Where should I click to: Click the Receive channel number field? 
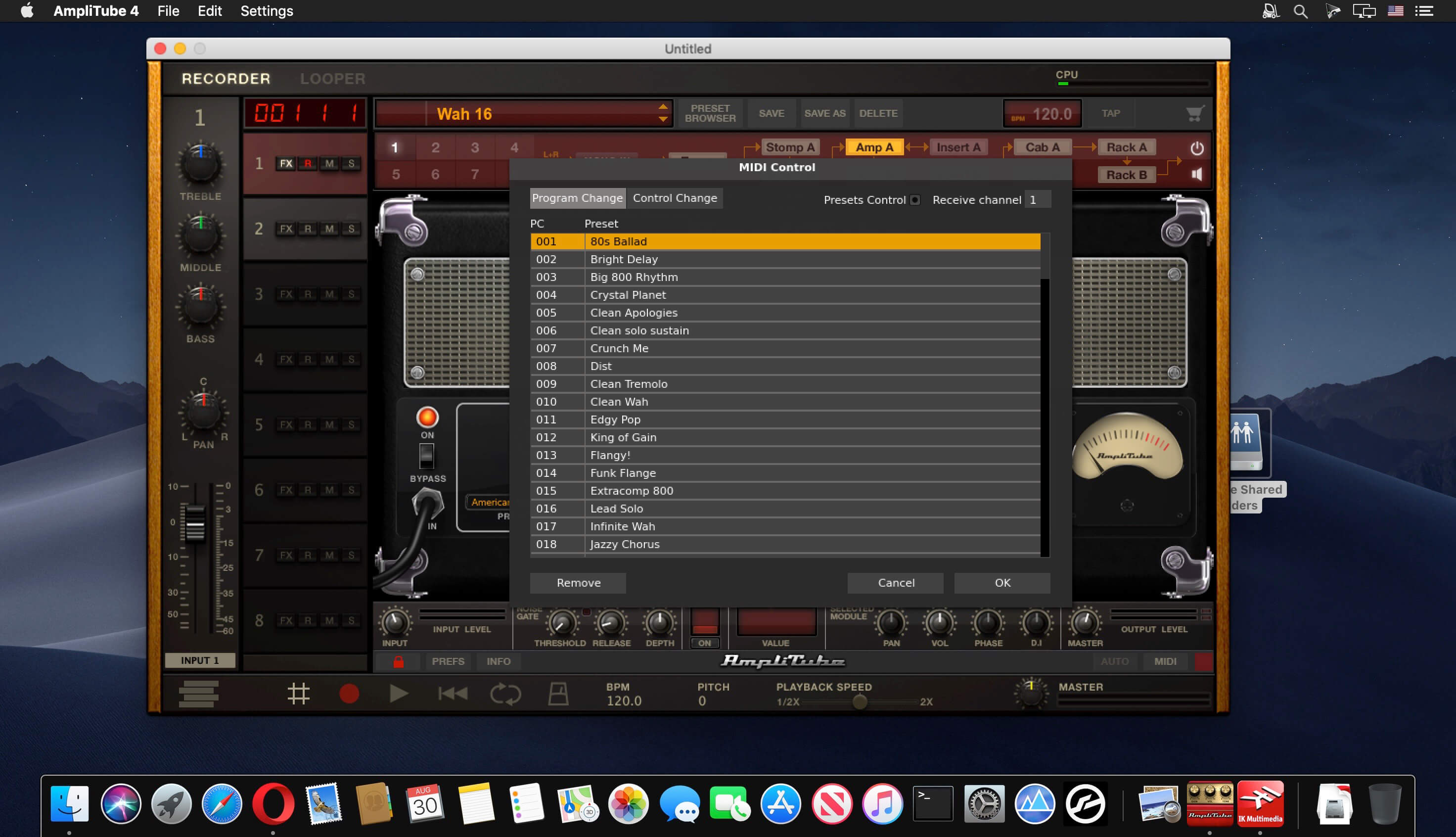click(x=1037, y=200)
